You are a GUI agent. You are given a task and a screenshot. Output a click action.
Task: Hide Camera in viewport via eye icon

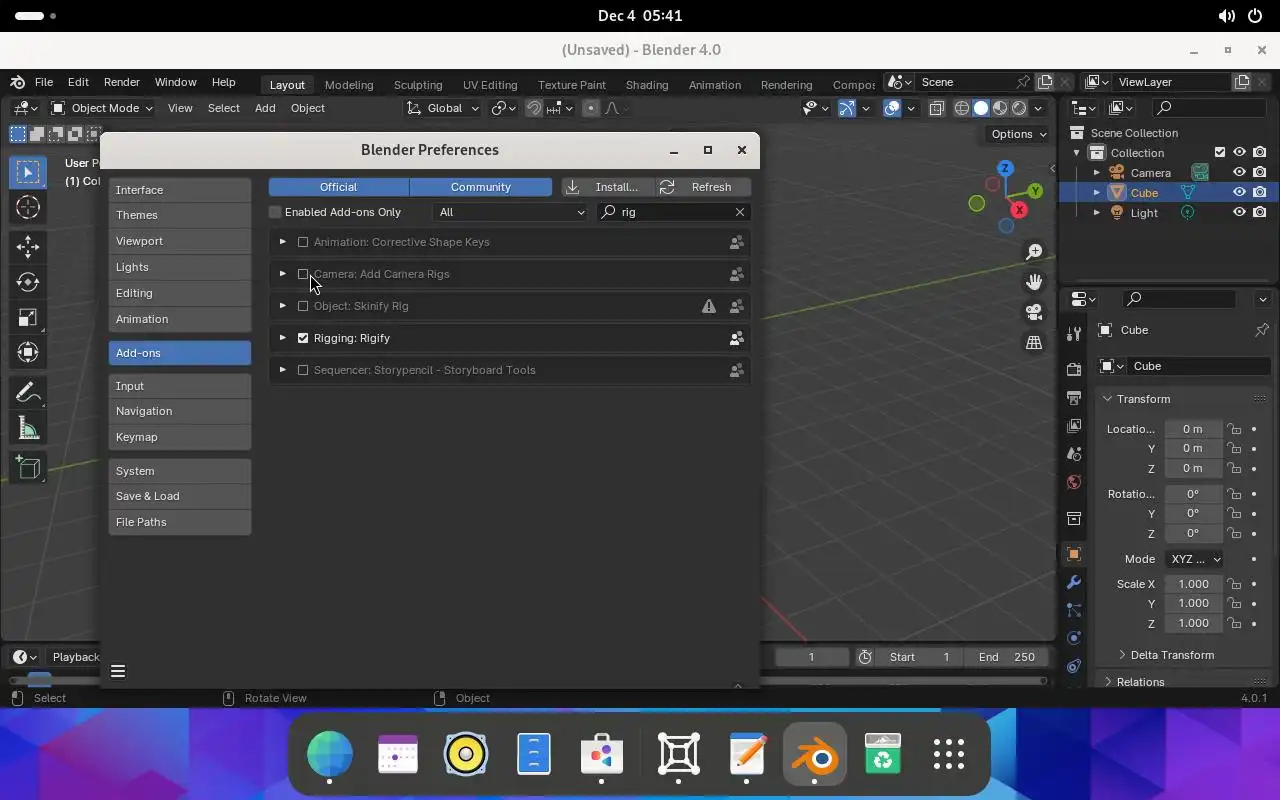[x=1239, y=172]
